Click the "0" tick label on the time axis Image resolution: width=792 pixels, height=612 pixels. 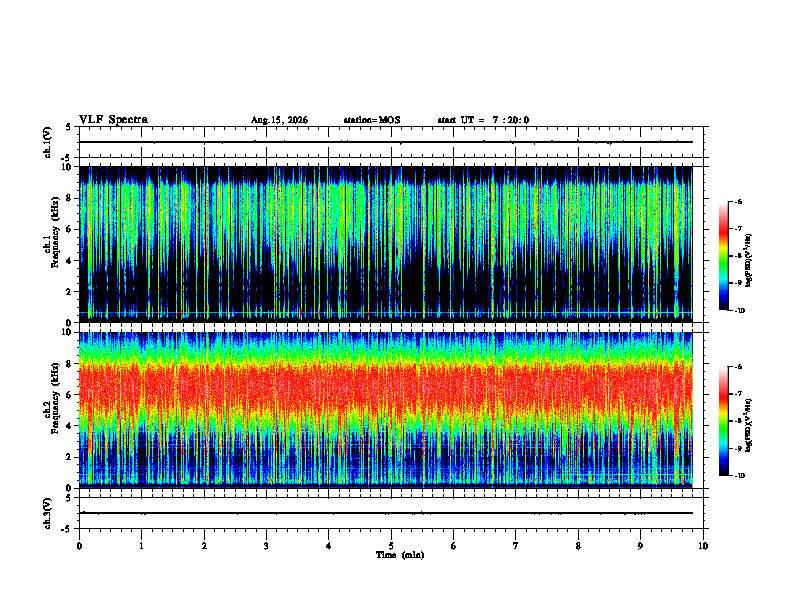[79, 546]
